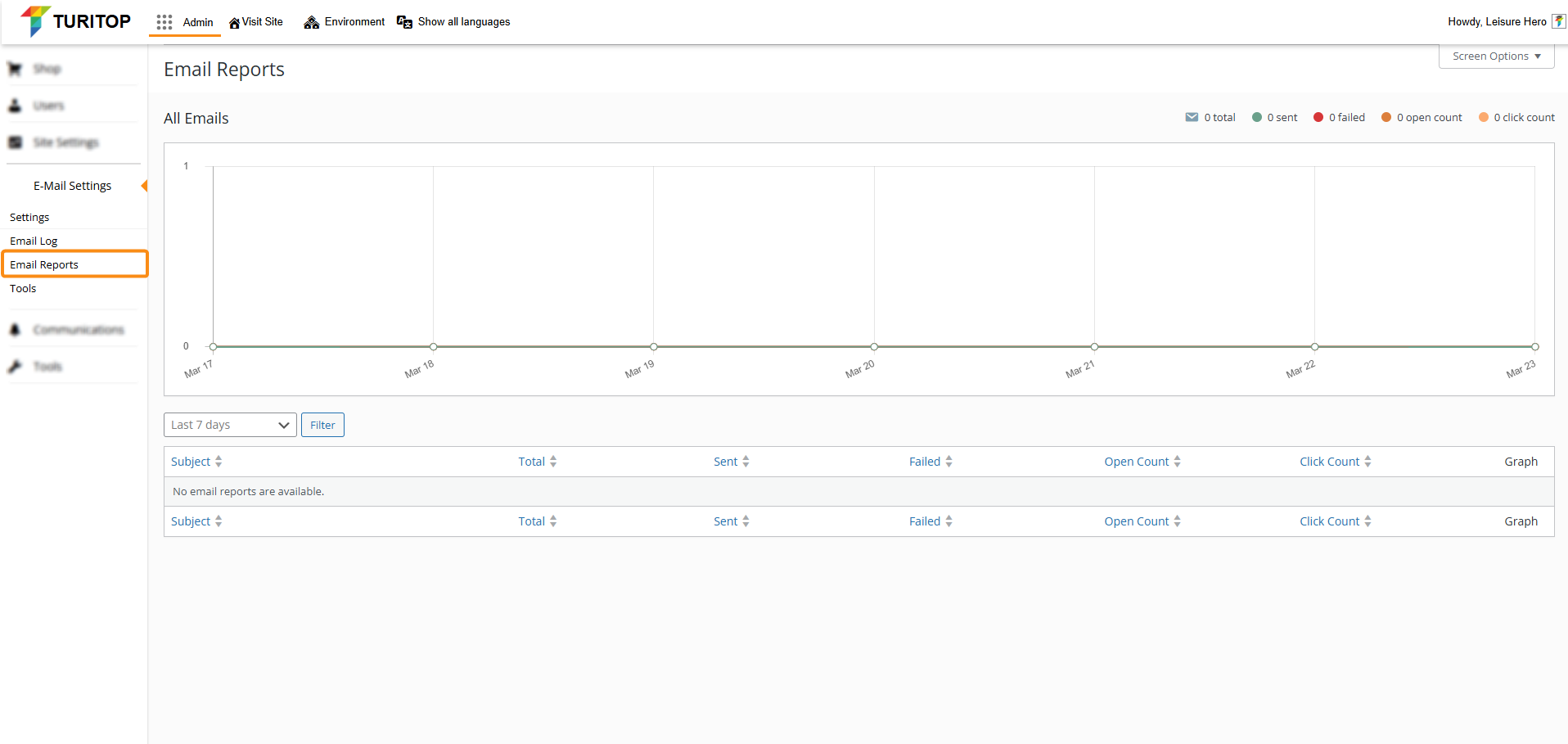Toggle the green sent series legend

click(x=1257, y=117)
